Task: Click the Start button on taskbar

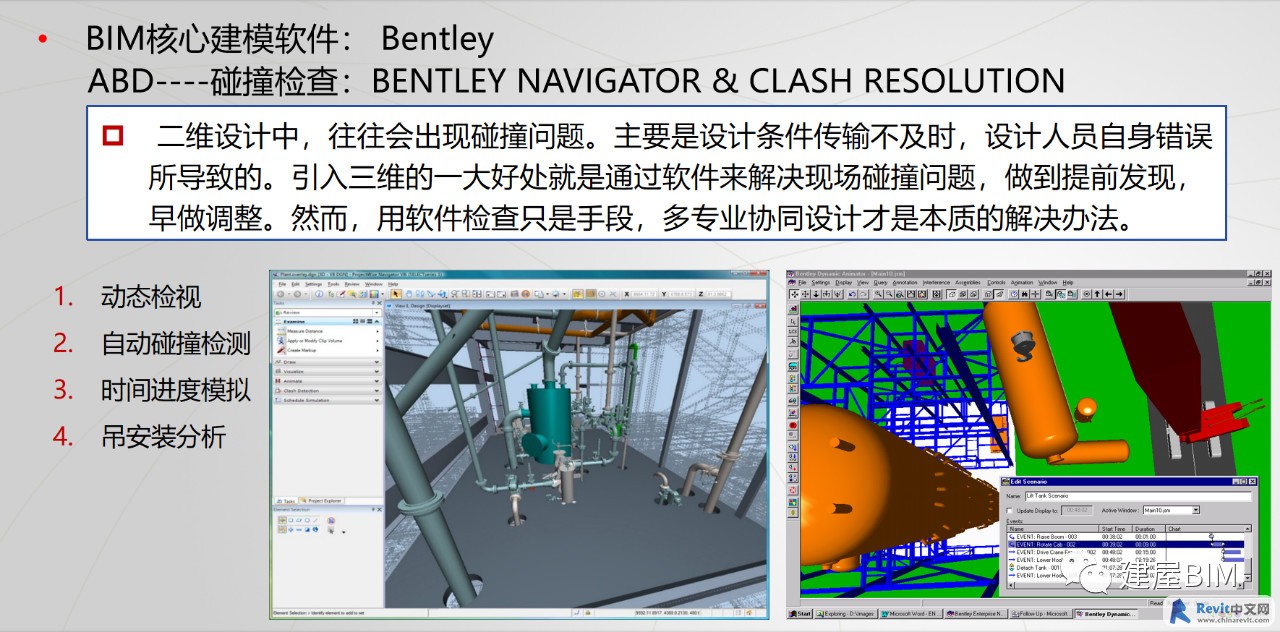Action: (800, 613)
